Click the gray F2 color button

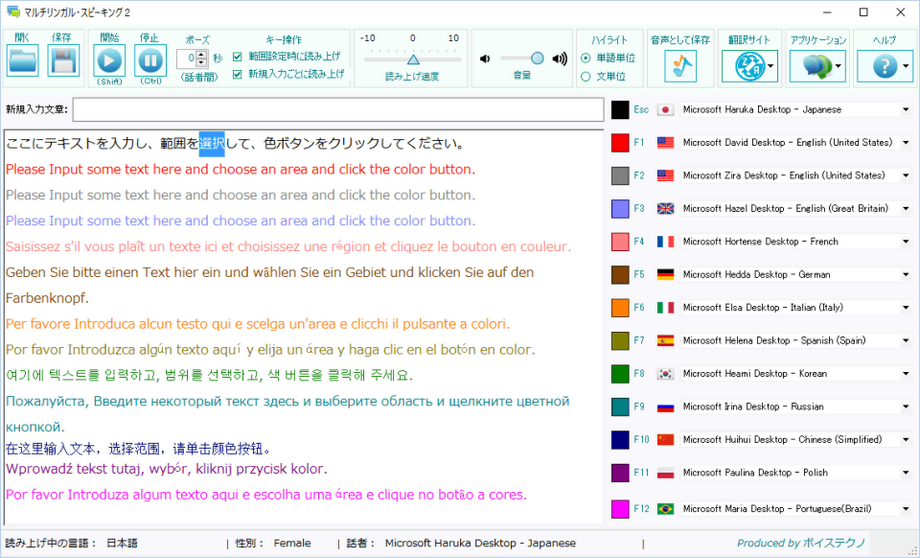pos(620,175)
